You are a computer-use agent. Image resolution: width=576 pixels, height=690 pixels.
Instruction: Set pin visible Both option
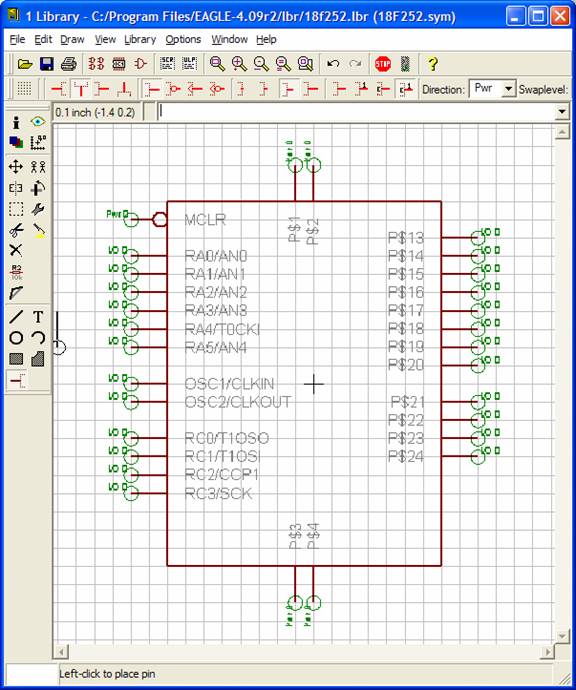(x=405, y=89)
